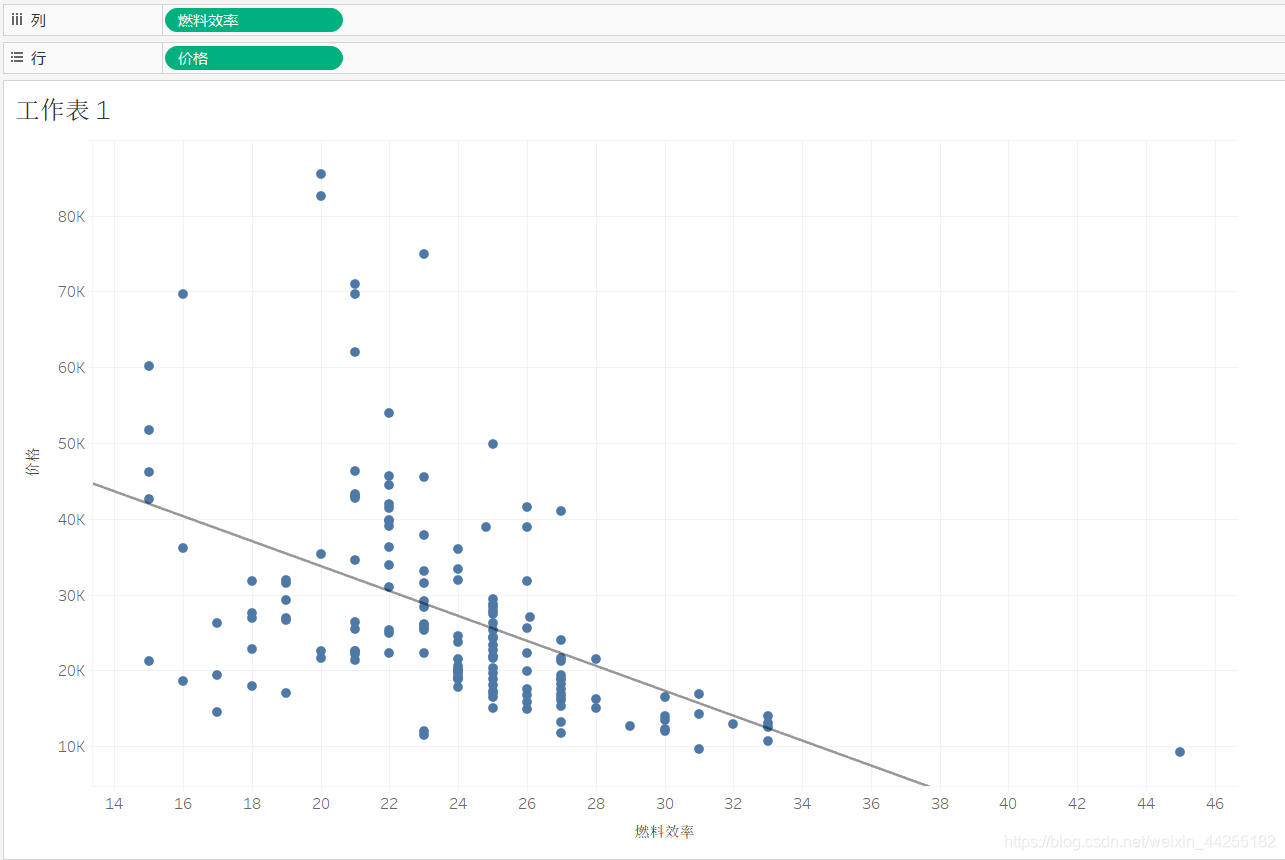Click the 80K tick label on the price axis
This screenshot has width=1285, height=860.
pyautogui.click(x=70, y=216)
